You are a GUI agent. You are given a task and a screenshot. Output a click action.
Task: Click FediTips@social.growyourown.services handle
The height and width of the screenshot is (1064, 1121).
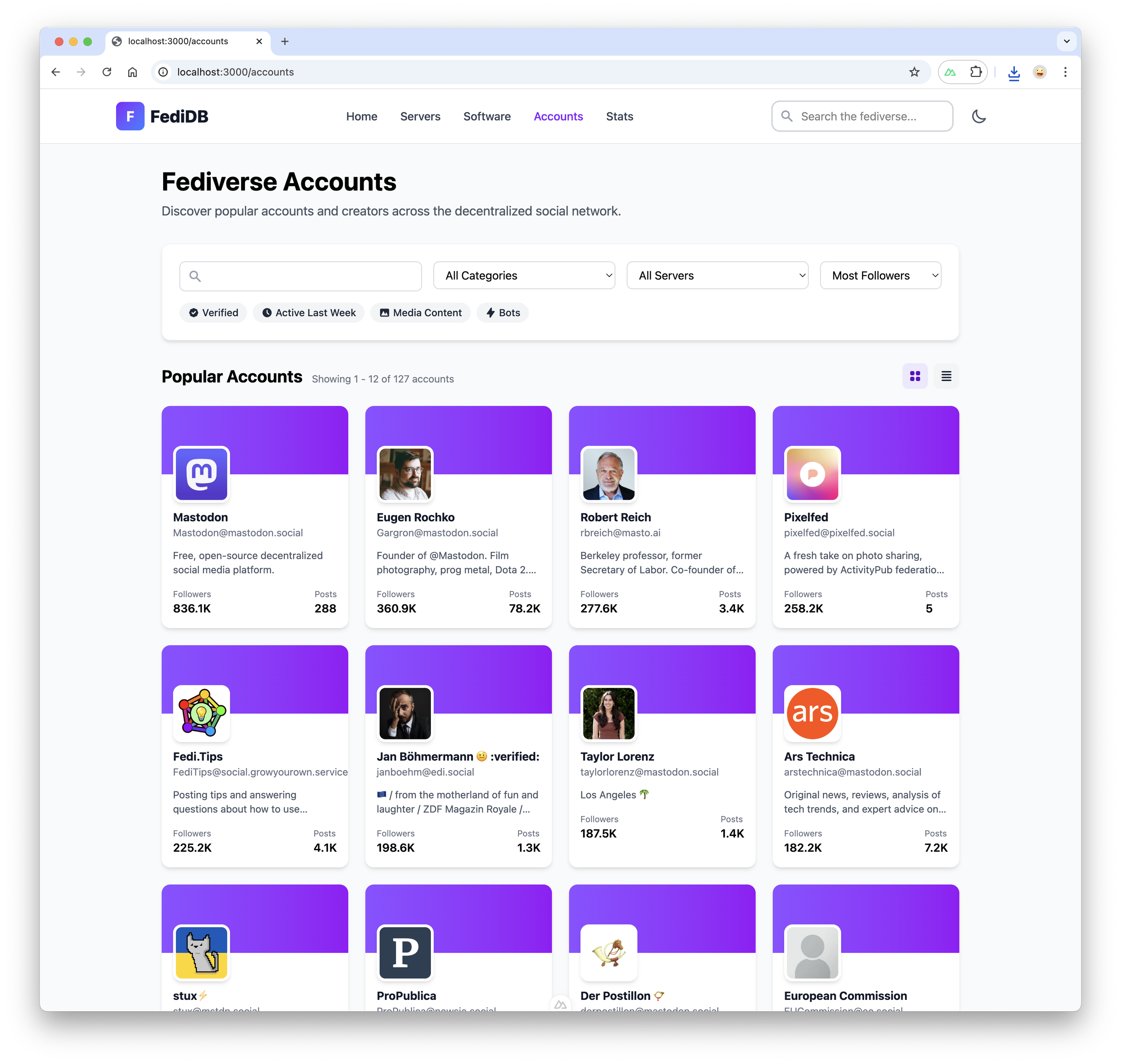tap(261, 772)
